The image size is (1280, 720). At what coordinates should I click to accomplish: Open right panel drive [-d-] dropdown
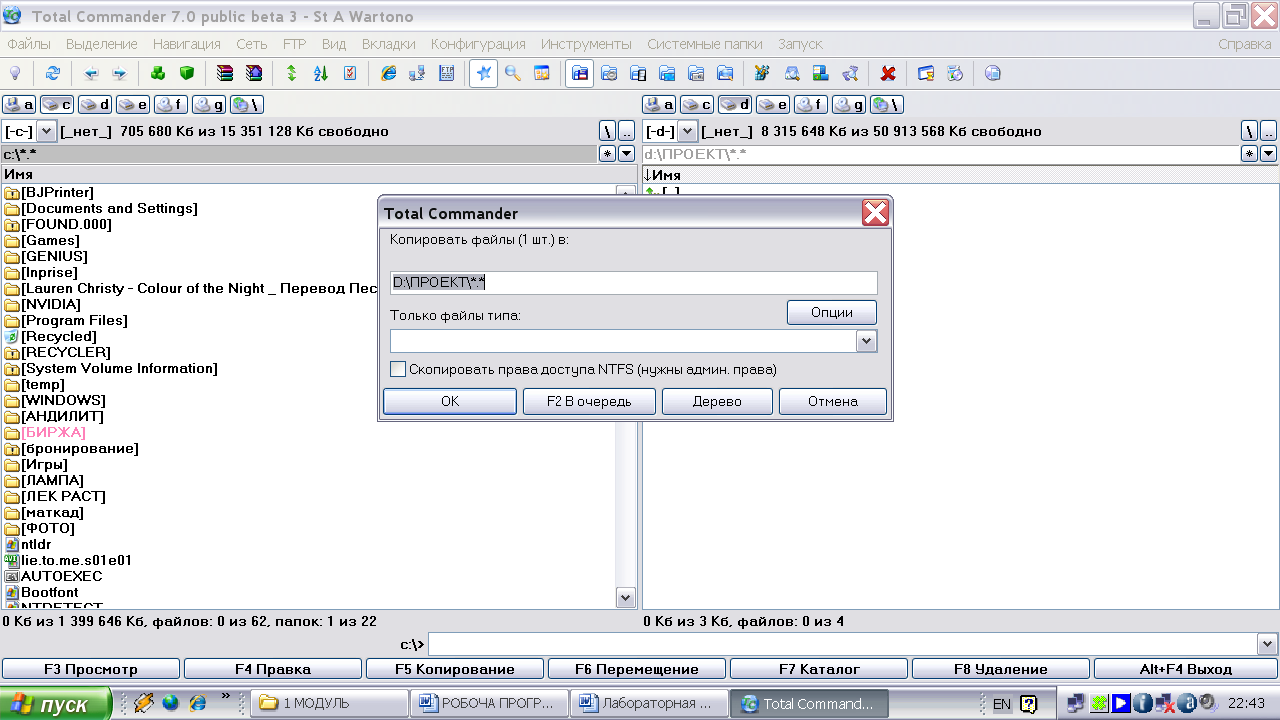pyautogui.click(x=687, y=131)
